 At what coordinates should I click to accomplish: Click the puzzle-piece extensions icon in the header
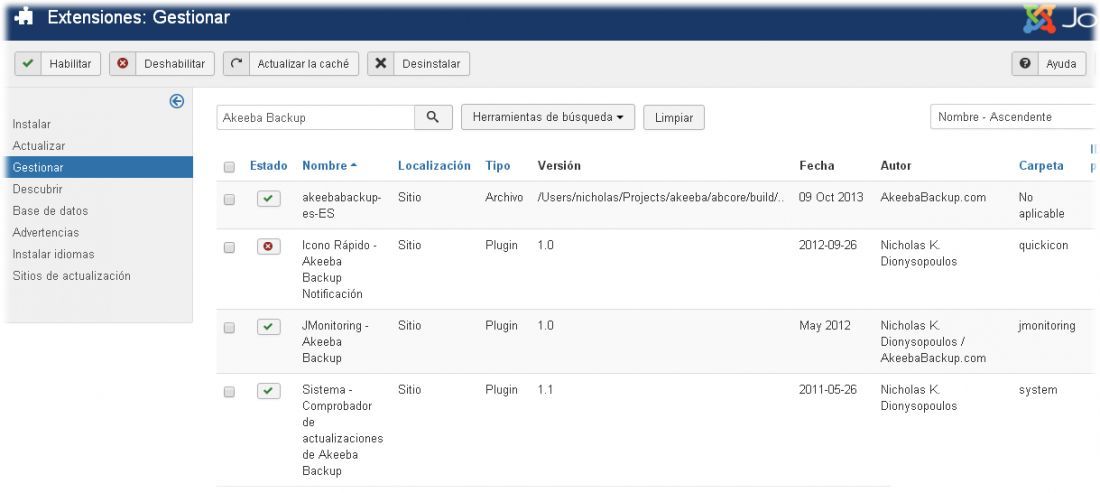click(24, 17)
